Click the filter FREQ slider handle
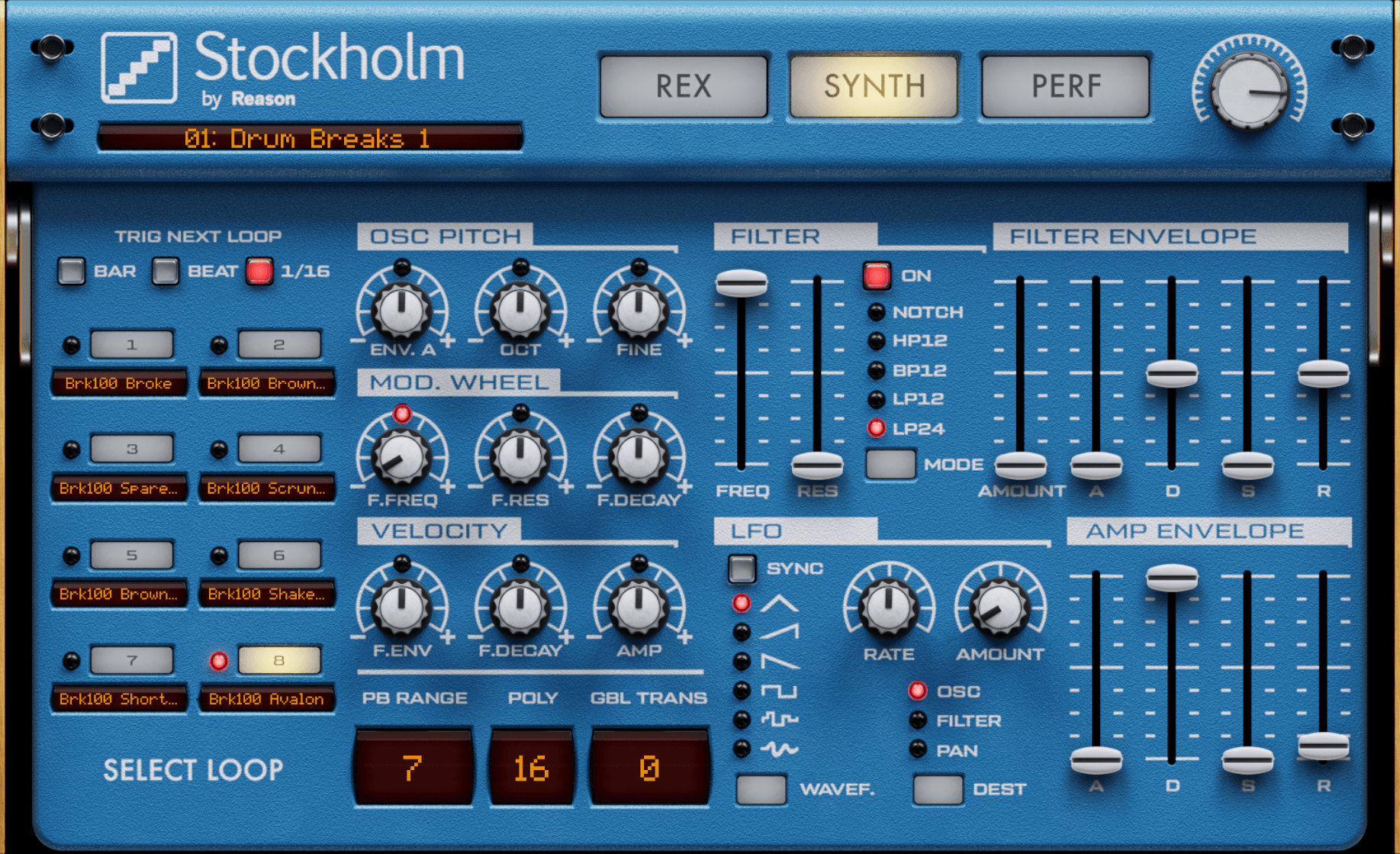Image resolution: width=1400 pixels, height=854 pixels. (x=742, y=283)
